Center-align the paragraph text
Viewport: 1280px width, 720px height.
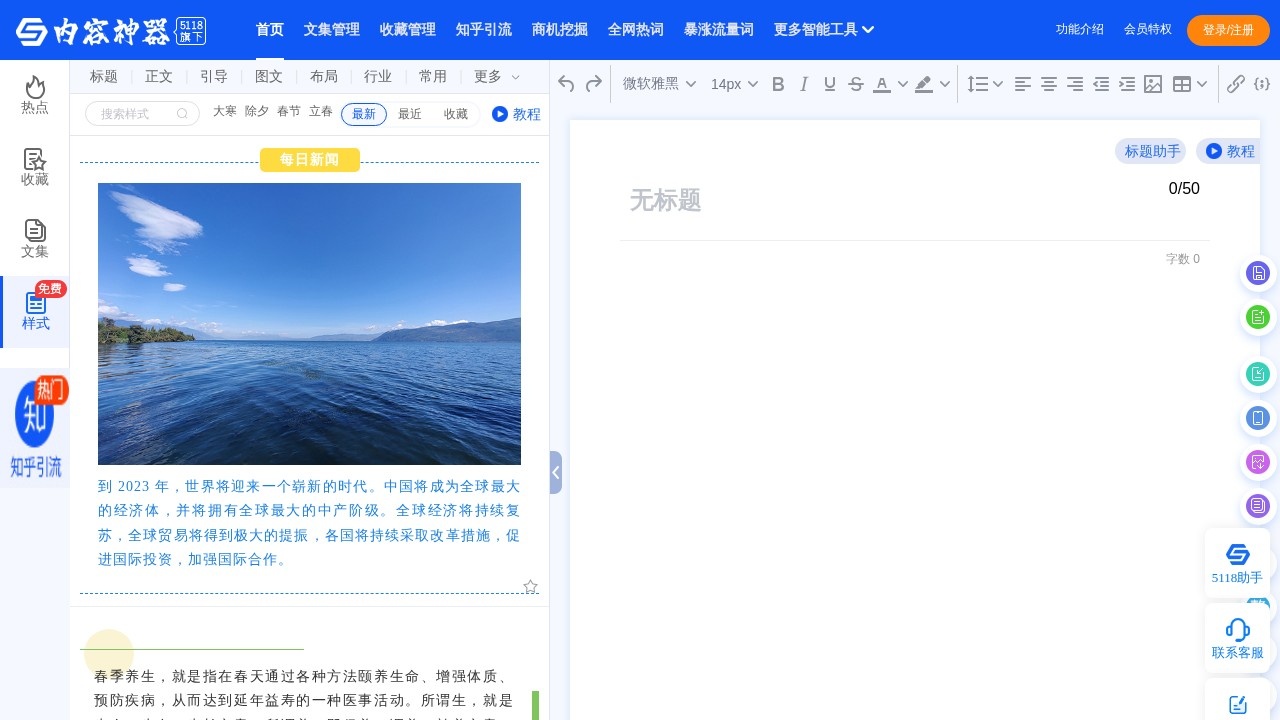(x=1048, y=84)
